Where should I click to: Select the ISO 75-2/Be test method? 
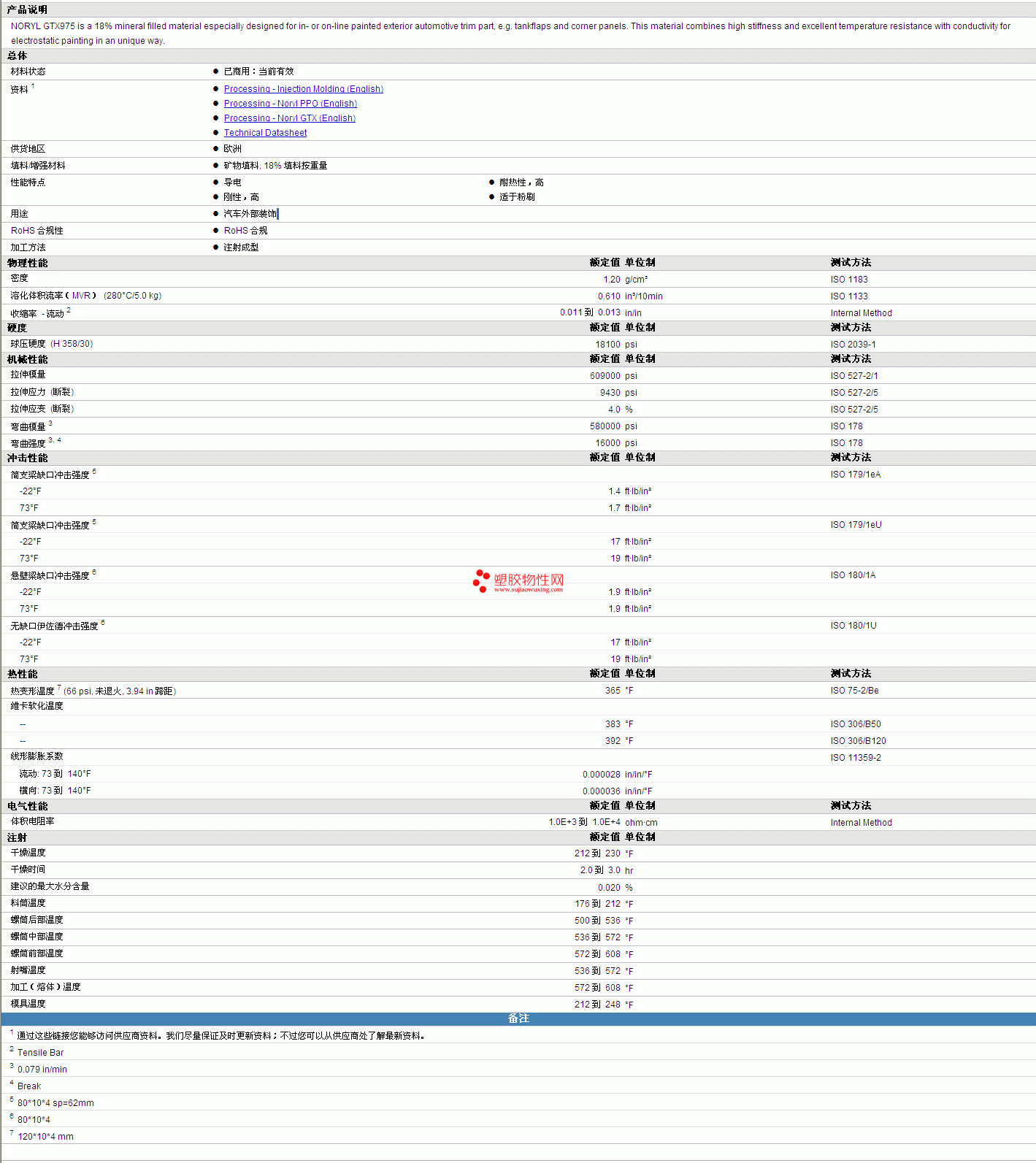point(854,691)
